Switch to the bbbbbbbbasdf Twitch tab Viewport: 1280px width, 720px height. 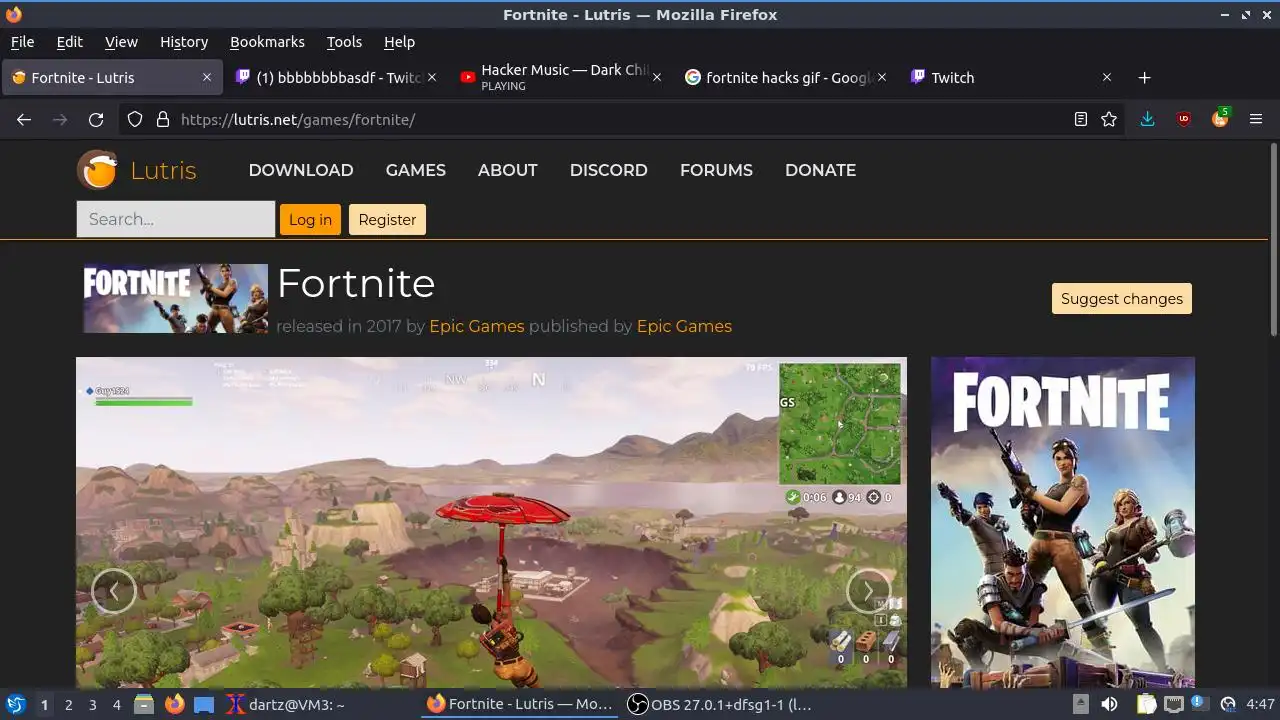pyautogui.click(x=337, y=77)
